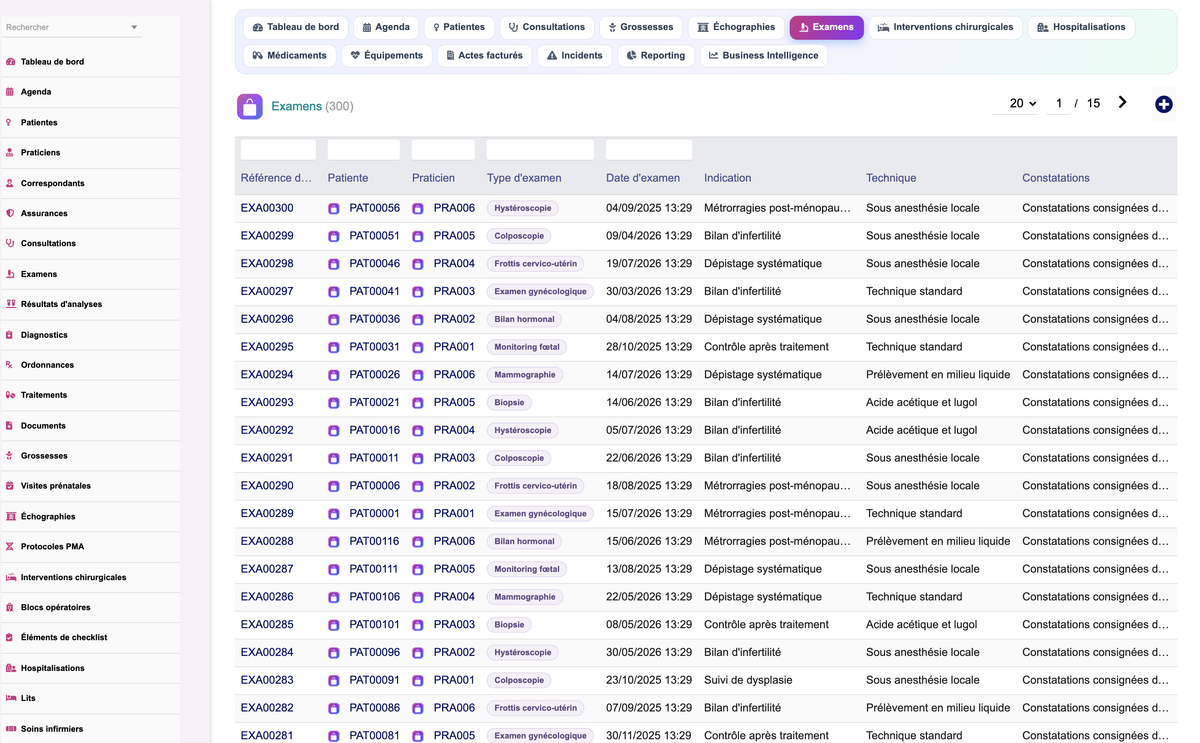The width and height of the screenshot is (1200, 743).
Task: Sort by the Constatations column header
Action: pos(1056,178)
